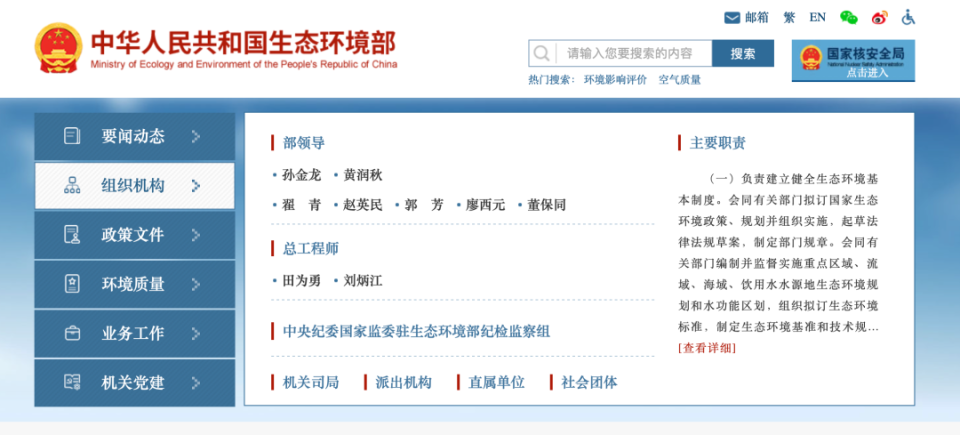Viewport: 960px width, 435px height.
Task: Click the 点击进入 text on nuclear banner
Action: (x=868, y=73)
